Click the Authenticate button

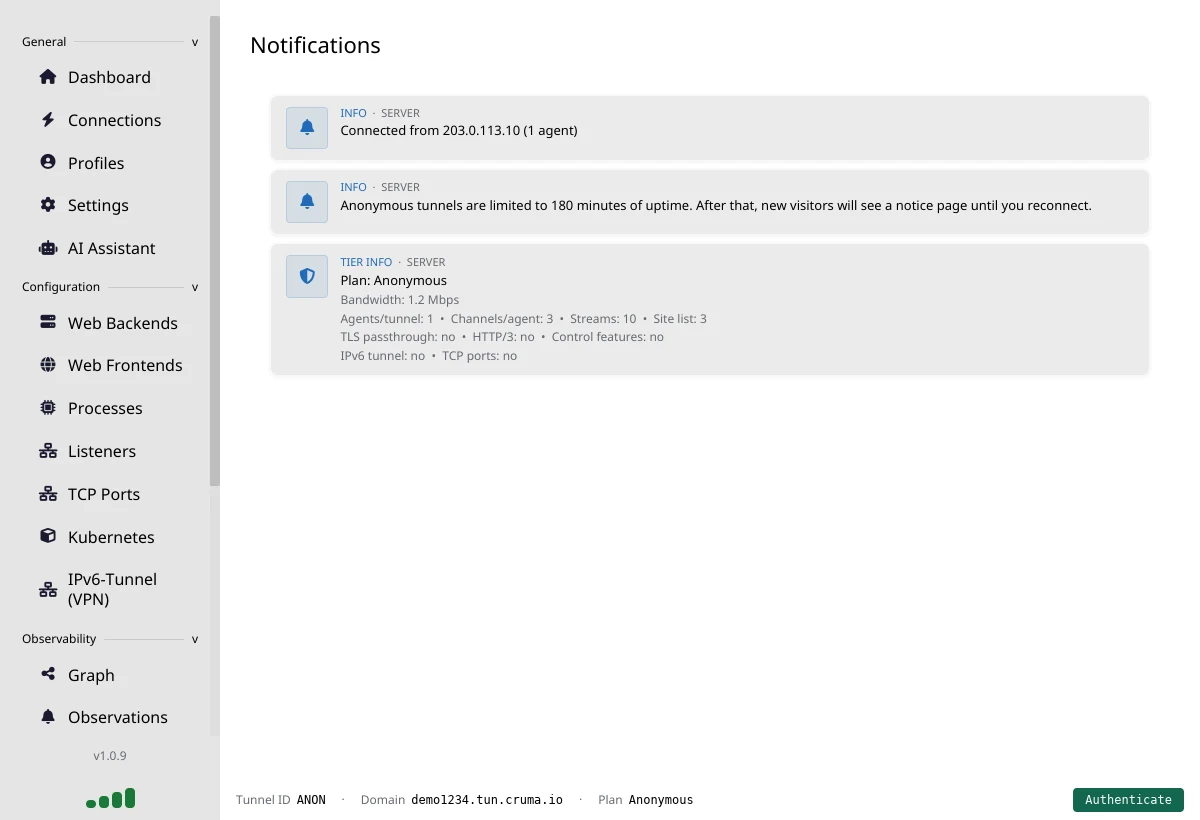point(1128,799)
